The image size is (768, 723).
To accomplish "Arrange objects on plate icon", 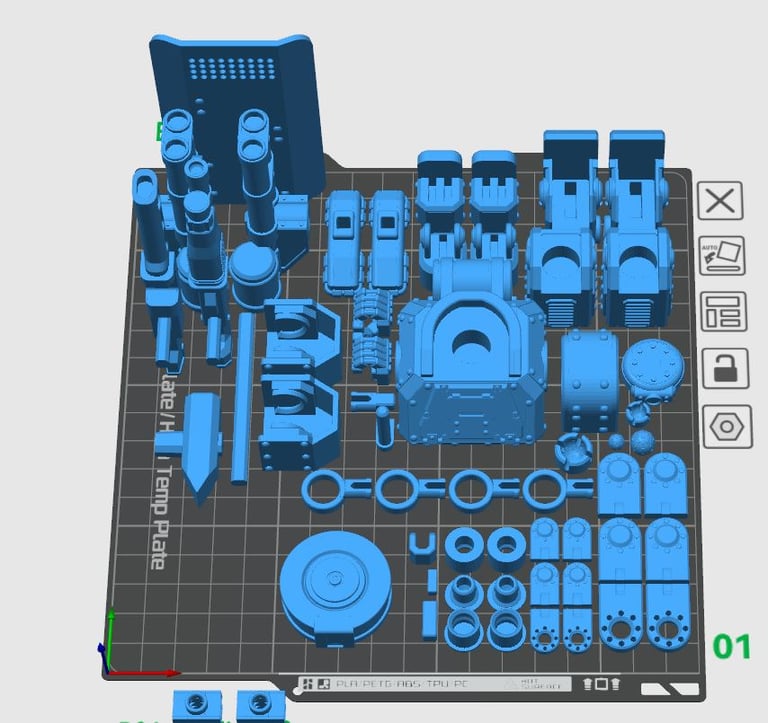I will click(x=724, y=312).
